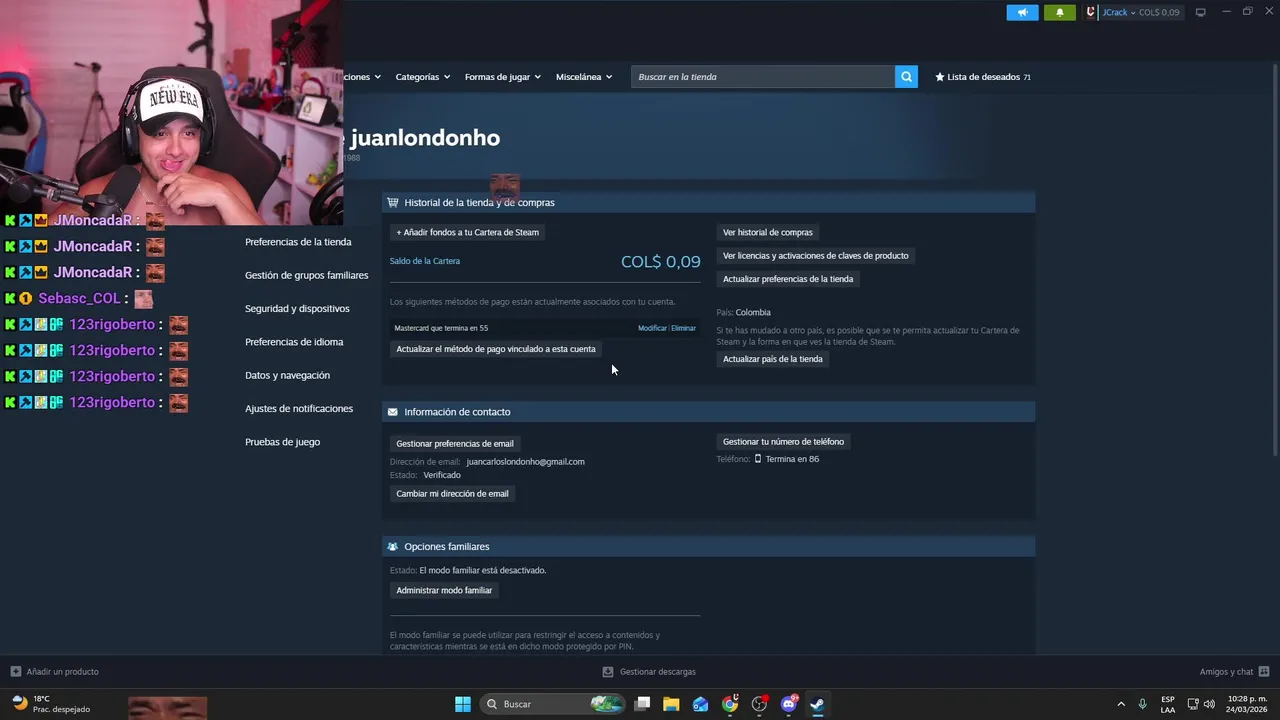Screen dimensions: 1280x720
Task: Click Eliminar for the Mastercard
Action: coord(683,328)
